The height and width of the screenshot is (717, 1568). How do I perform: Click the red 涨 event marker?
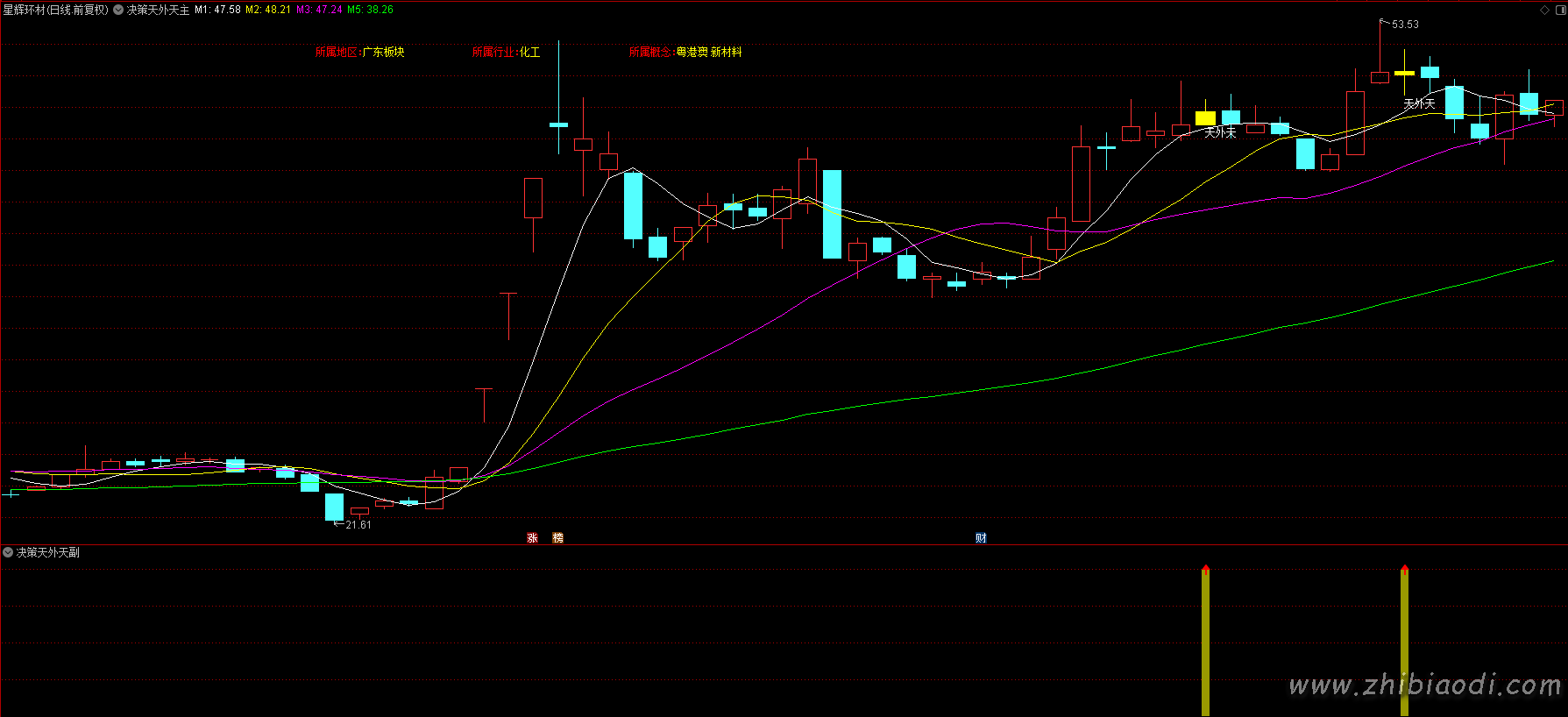[x=532, y=537]
